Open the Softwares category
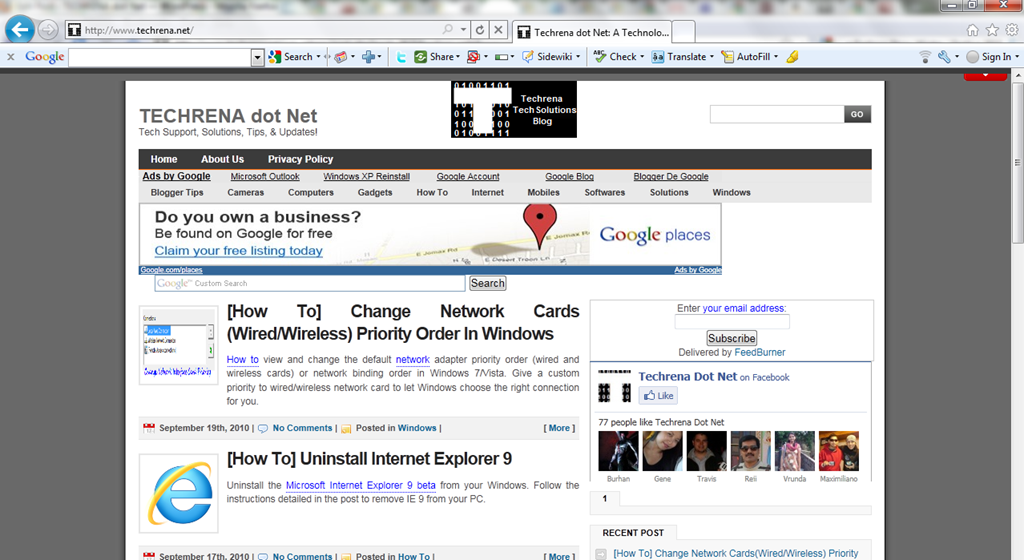This screenshot has width=1024, height=560. tap(605, 193)
